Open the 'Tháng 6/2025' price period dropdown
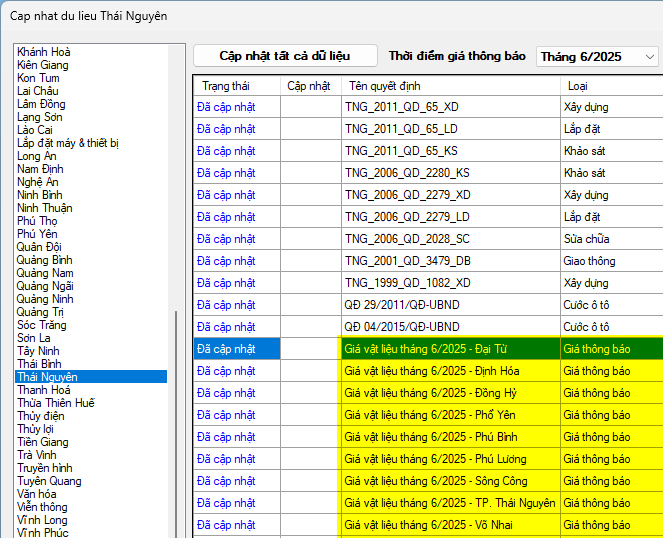The height and width of the screenshot is (538, 663). click(x=597, y=57)
